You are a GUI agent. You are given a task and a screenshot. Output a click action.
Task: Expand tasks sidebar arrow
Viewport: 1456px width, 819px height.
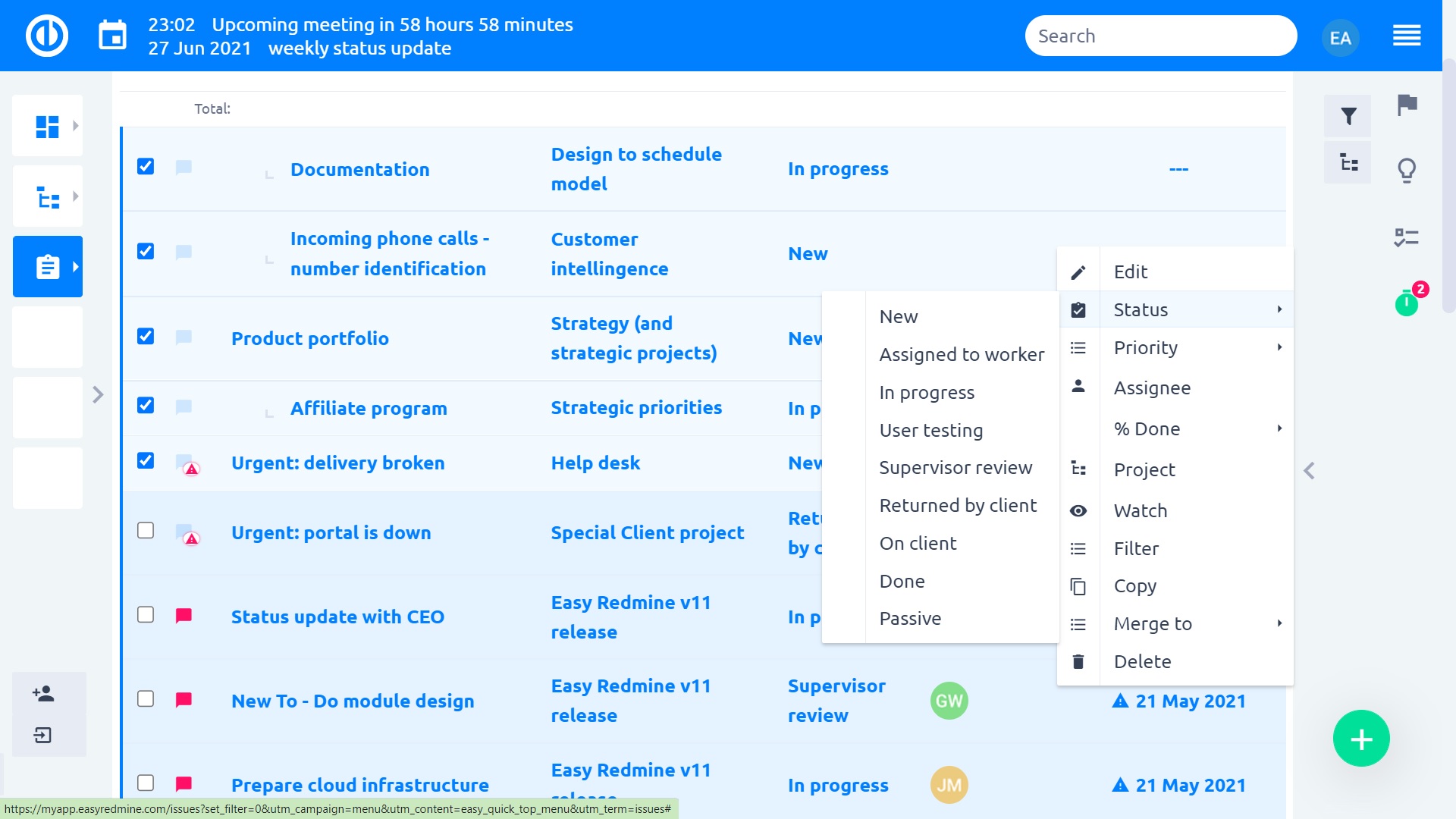(75, 267)
